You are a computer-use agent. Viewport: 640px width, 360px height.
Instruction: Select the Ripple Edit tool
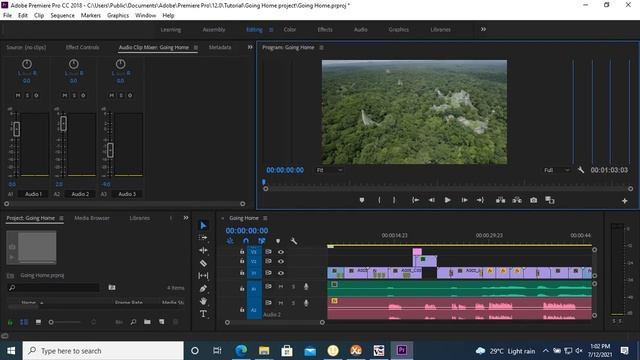203,250
